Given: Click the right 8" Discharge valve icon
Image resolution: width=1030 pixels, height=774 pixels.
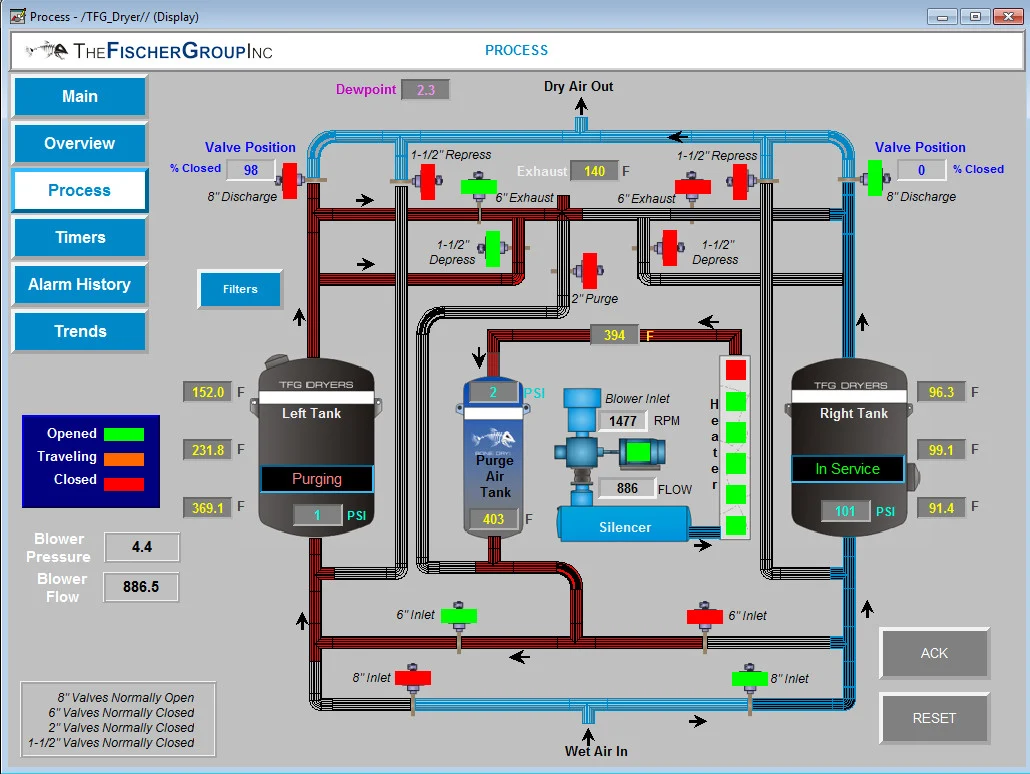Looking at the screenshot, I should click(x=876, y=177).
